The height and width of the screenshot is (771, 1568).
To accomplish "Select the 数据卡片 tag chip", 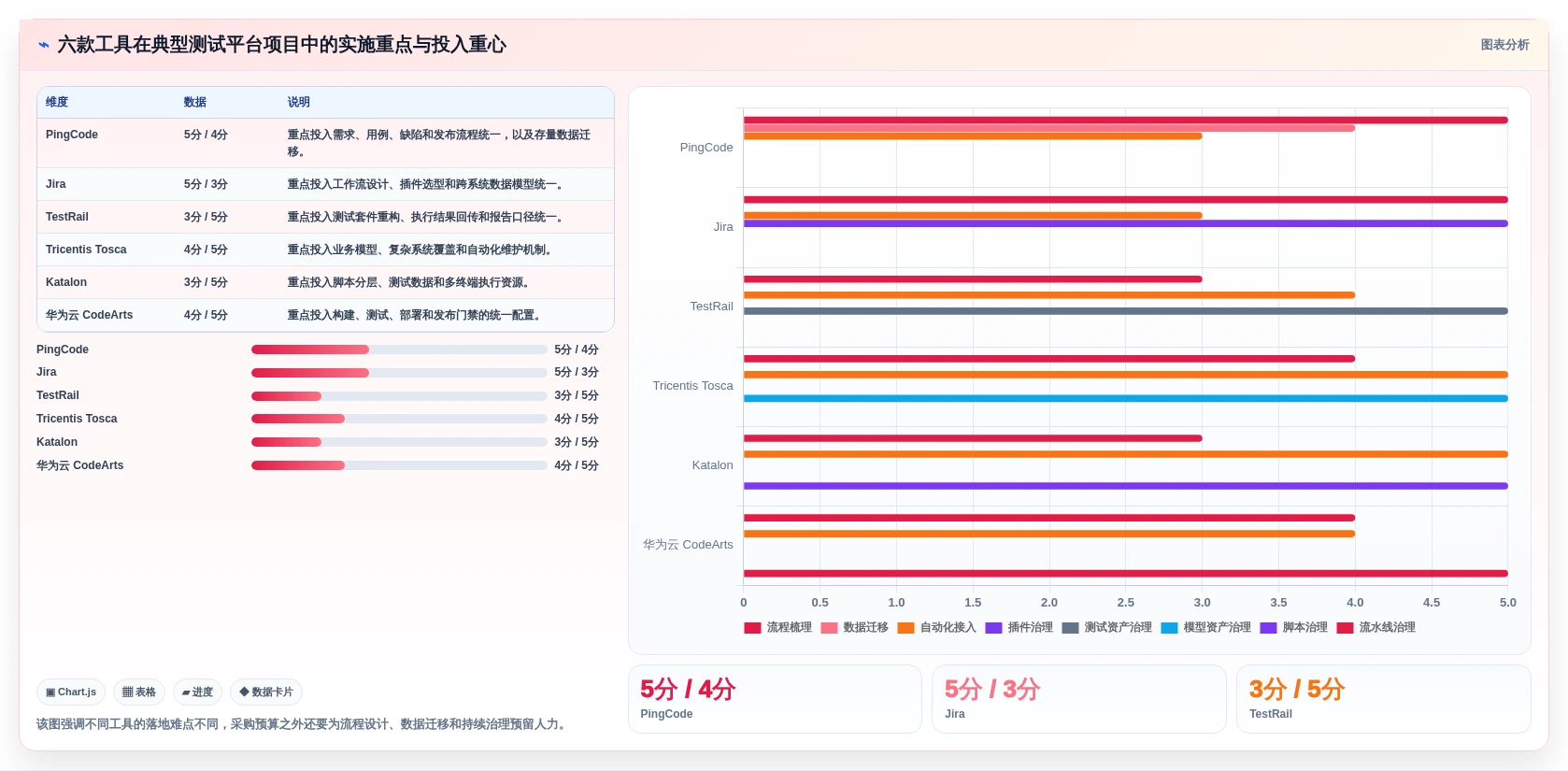I will tap(266, 692).
